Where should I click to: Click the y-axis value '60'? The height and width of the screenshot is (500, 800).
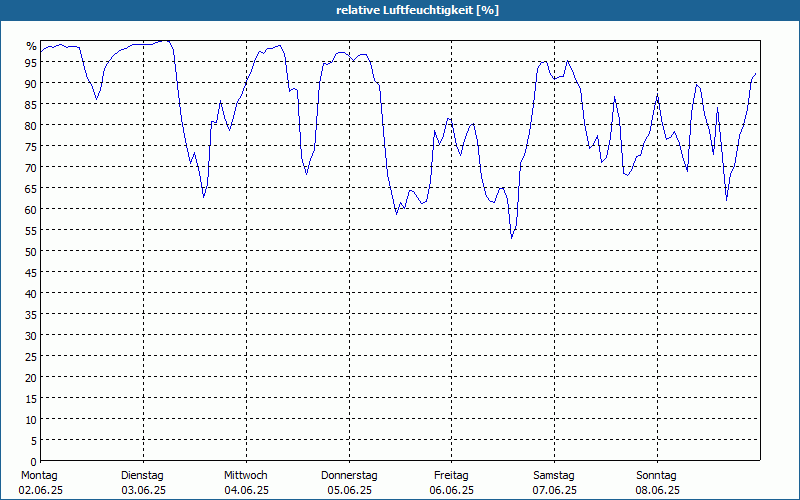[31, 210]
